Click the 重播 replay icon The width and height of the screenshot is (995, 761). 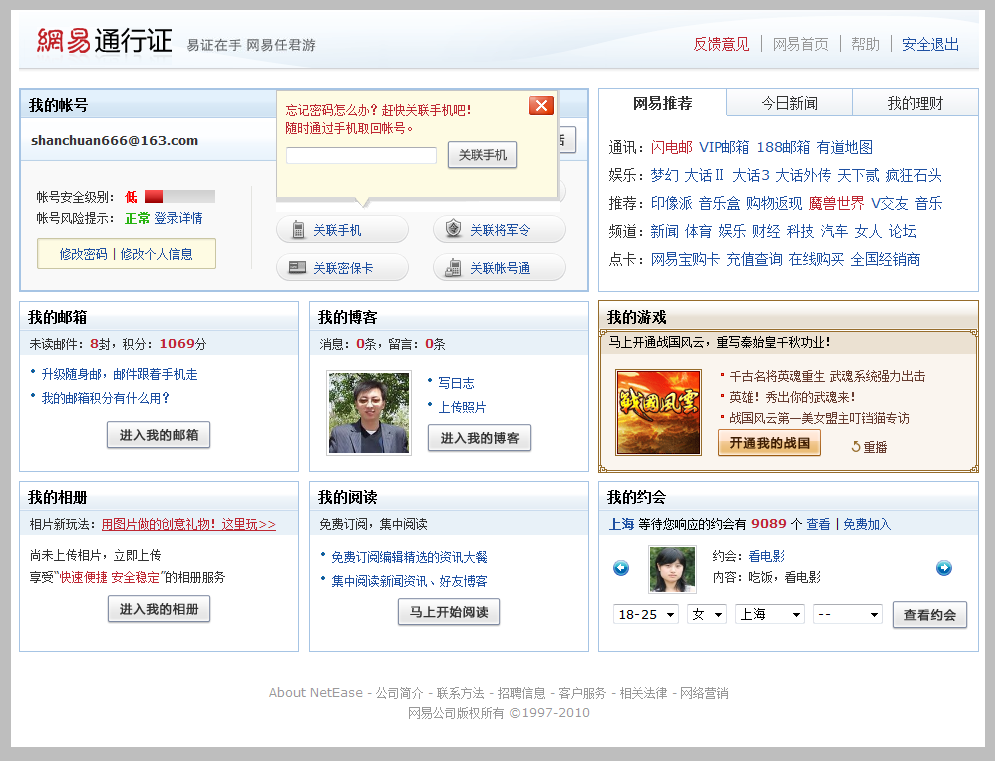pos(856,447)
